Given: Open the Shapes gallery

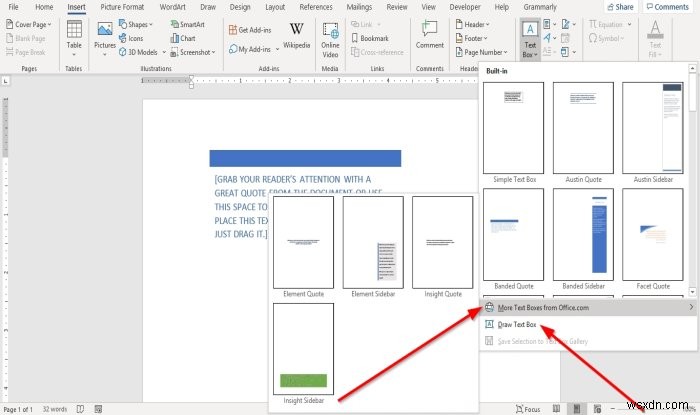Looking at the screenshot, I should click(136, 25).
